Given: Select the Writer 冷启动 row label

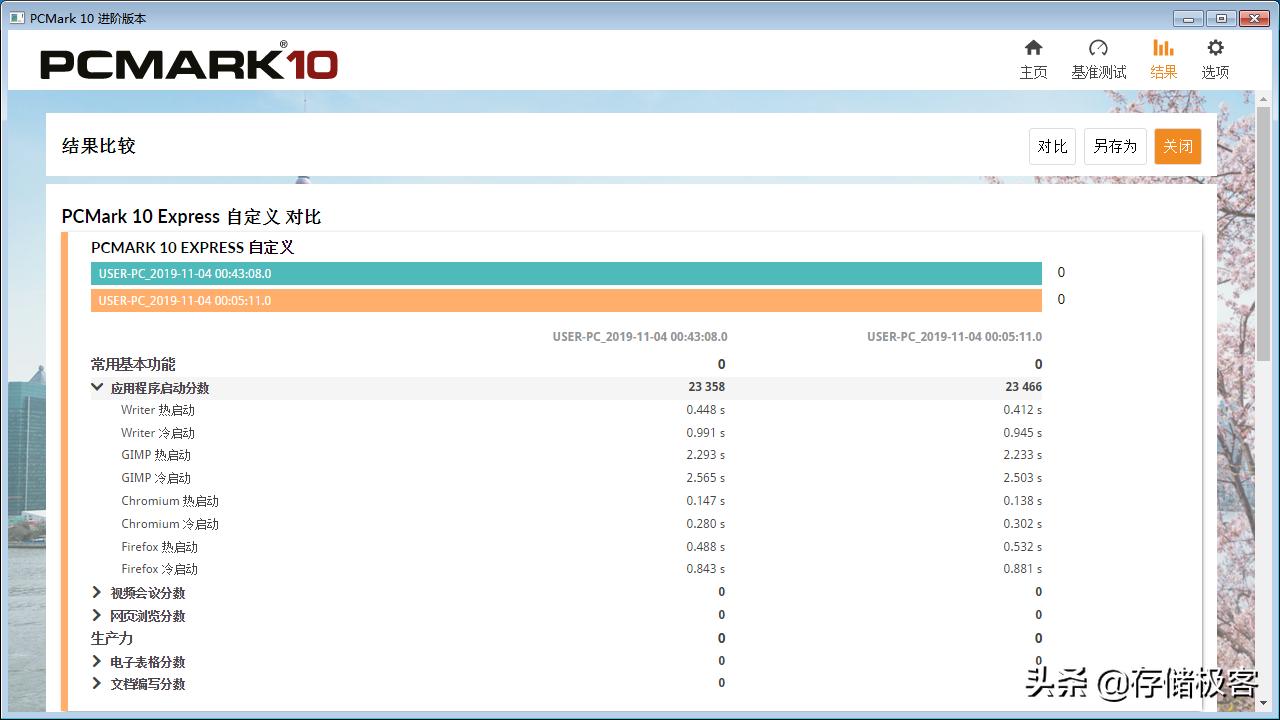Looking at the screenshot, I should pyautogui.click(x=158, y=433).
